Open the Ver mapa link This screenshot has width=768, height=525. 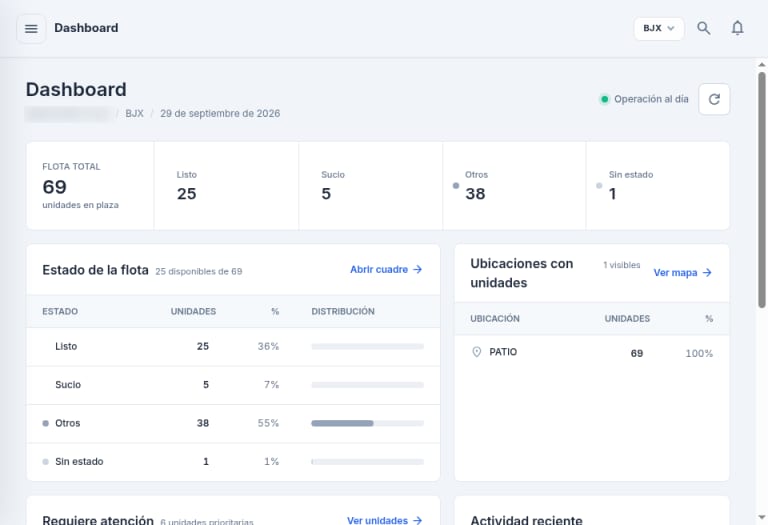682,273
